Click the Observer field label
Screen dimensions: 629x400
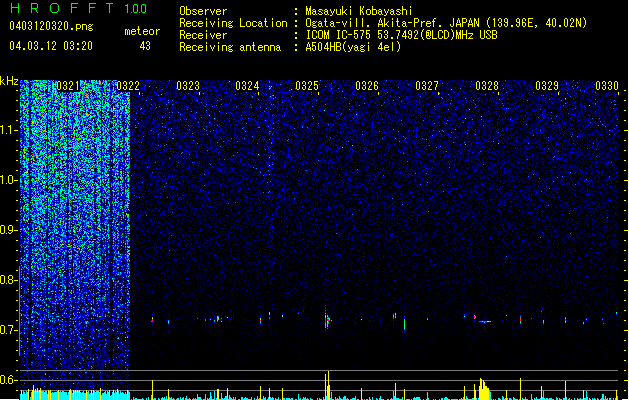tap(203, 11)
